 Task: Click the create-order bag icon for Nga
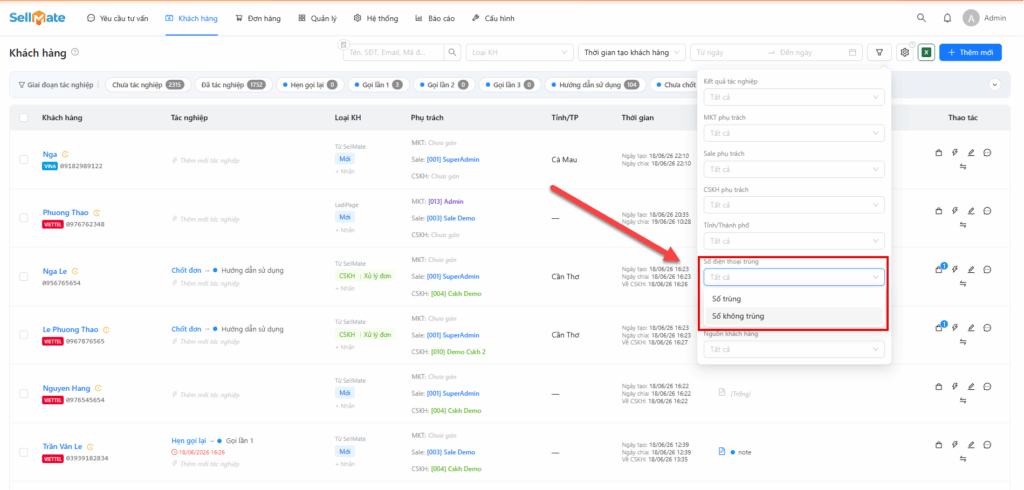tap(938, 153)
